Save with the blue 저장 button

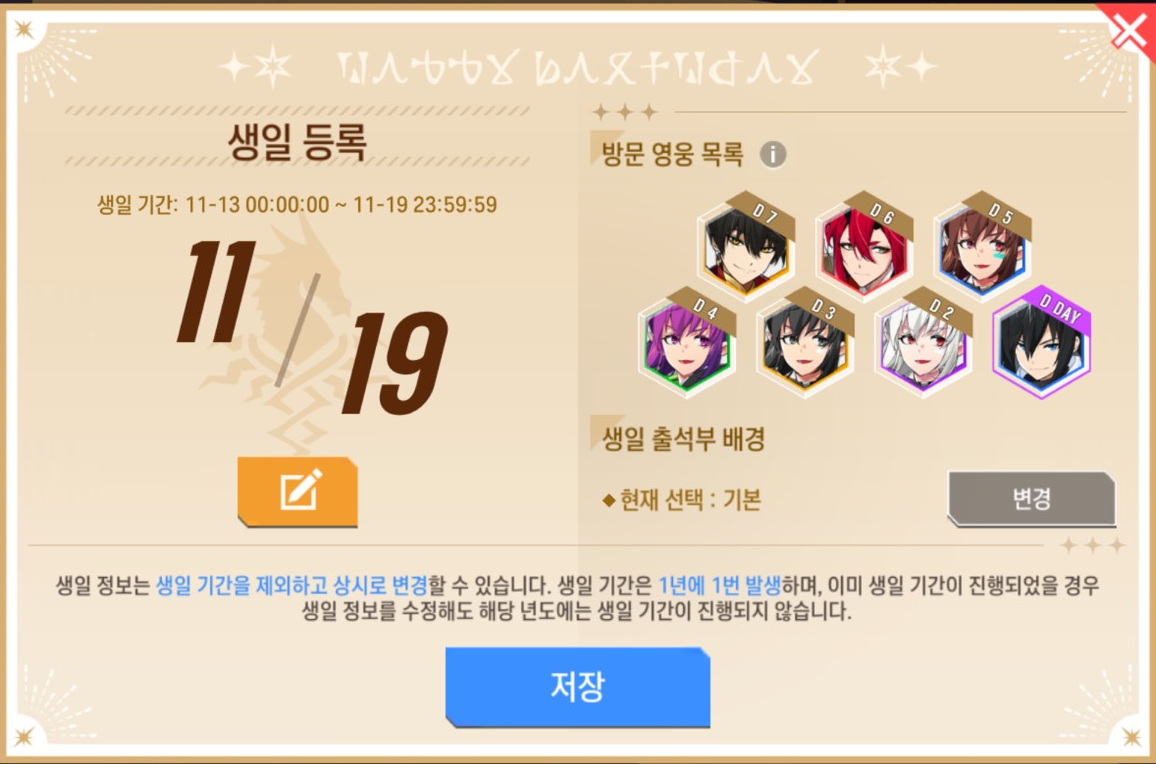(577, 687)
